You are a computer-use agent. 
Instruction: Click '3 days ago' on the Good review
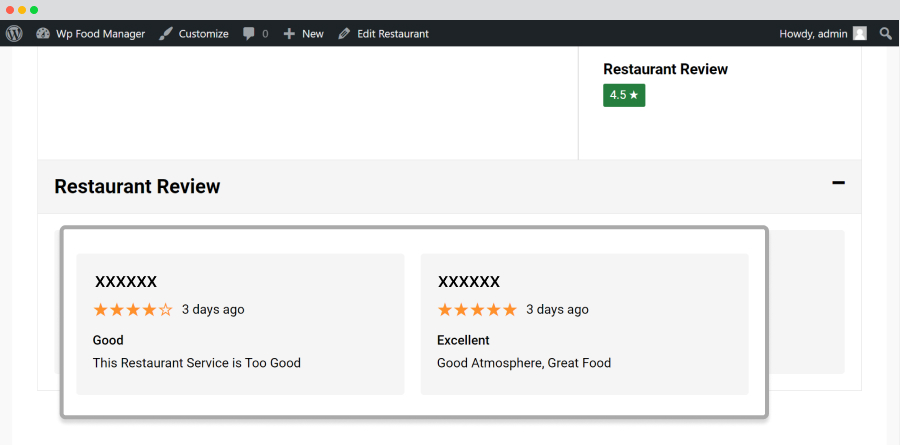213,309
